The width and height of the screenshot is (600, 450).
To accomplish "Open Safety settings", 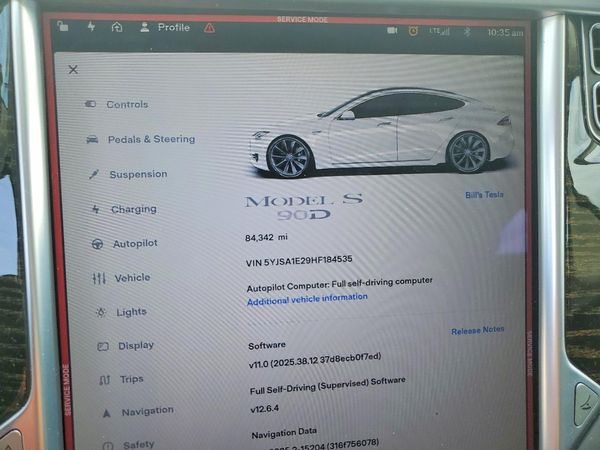I will [x=139, y=445].
